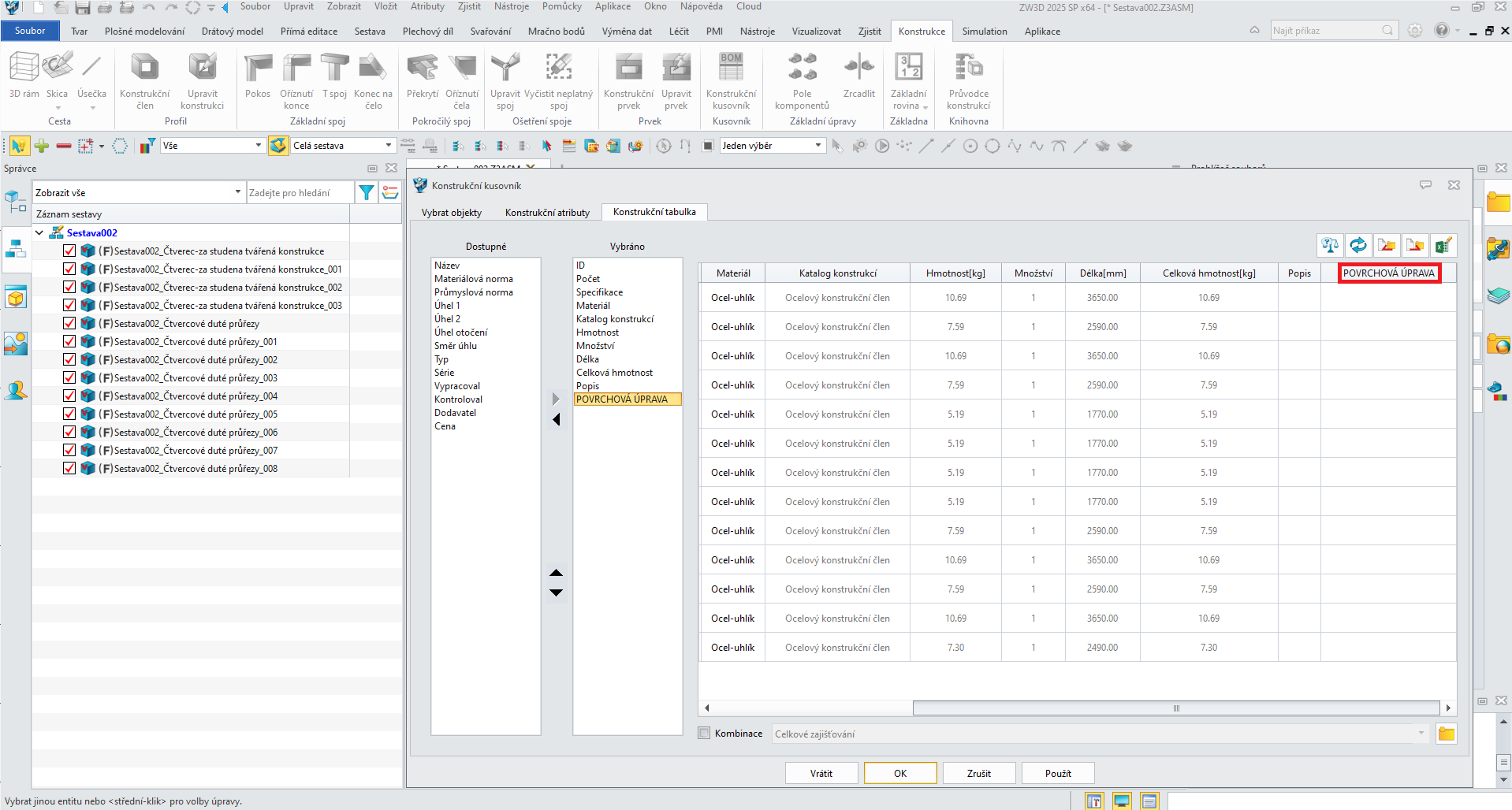Viewport: 1512px width, 810px height.
Task: Collapse the Sestava002 tree node
Action: point(39,232)
